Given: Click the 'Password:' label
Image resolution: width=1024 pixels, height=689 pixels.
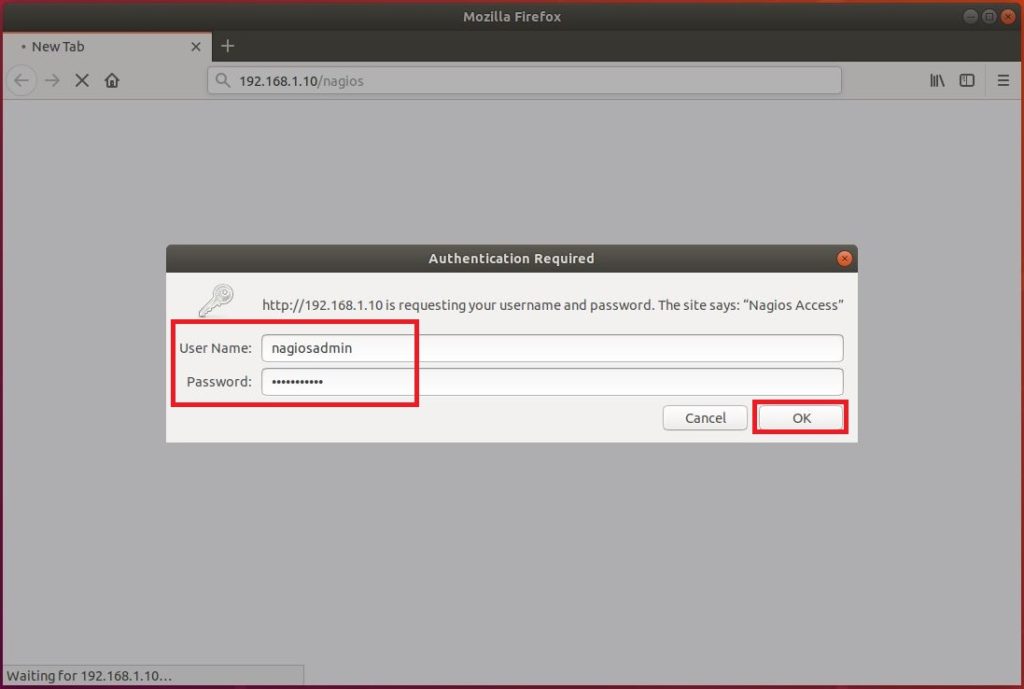Looking at the screenshot, I should pos(219,382).
